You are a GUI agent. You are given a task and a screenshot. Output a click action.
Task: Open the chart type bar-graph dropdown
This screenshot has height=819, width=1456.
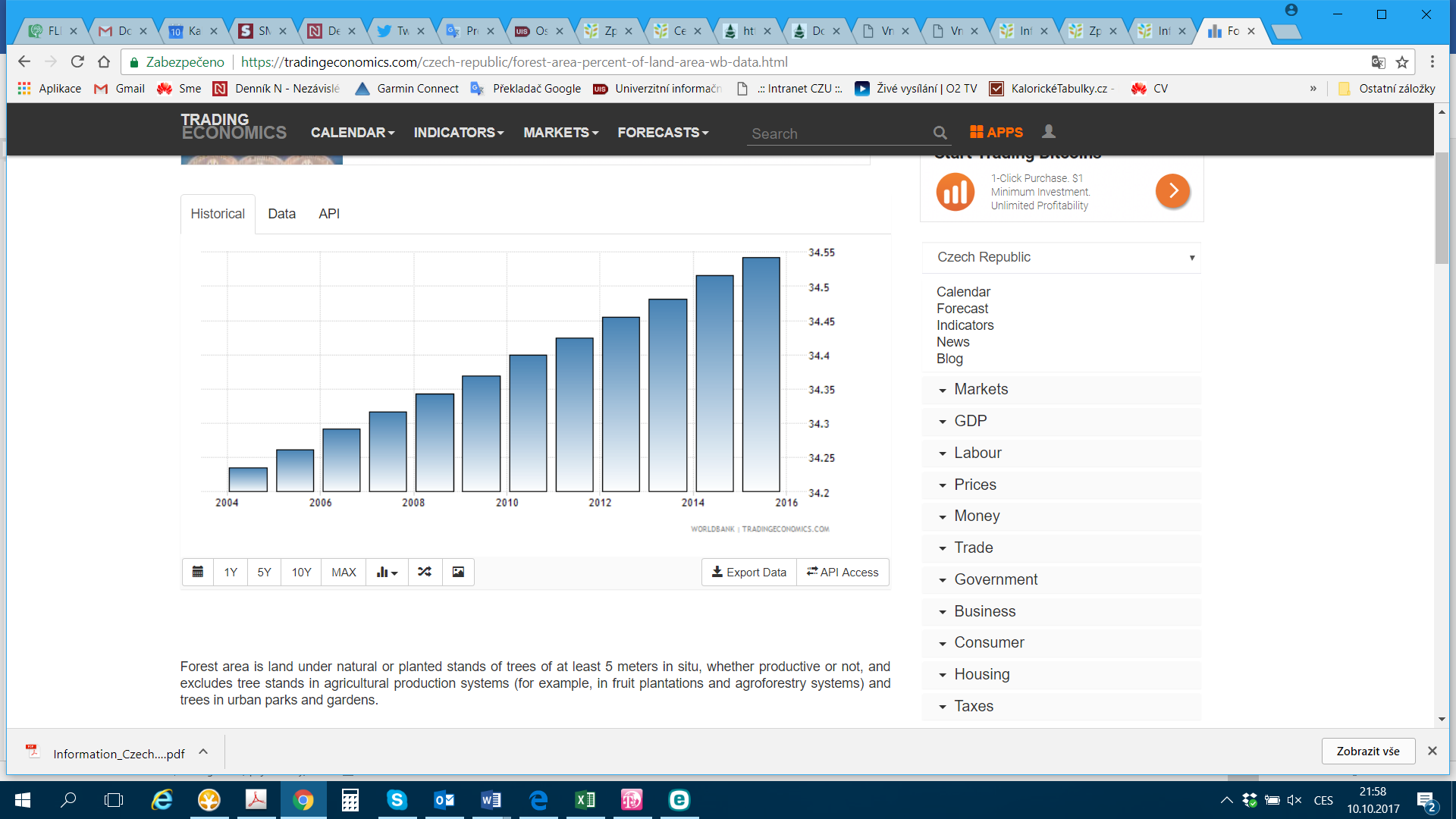click(x=387, y=572)
